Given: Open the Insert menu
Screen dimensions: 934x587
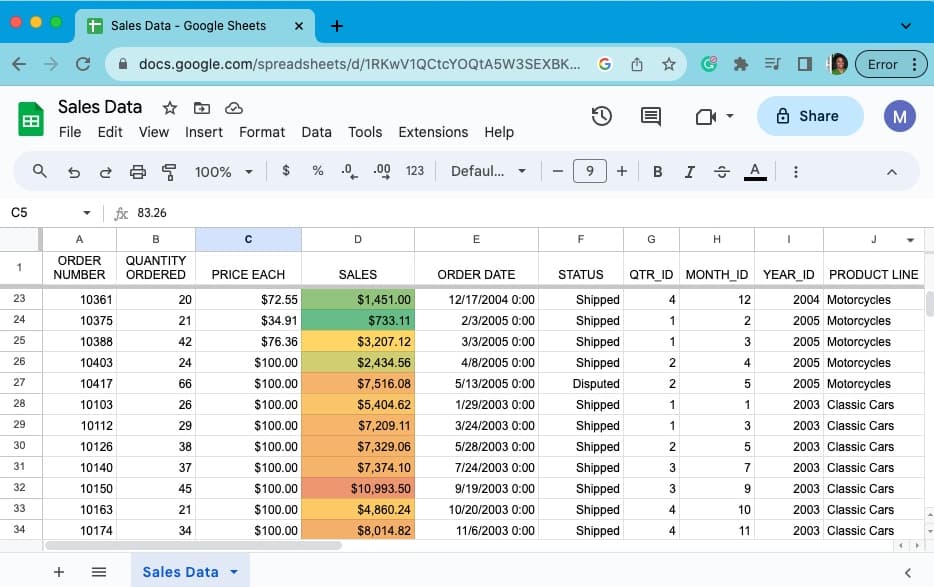Looking at the screenshot, I should [x=204, y=132].
